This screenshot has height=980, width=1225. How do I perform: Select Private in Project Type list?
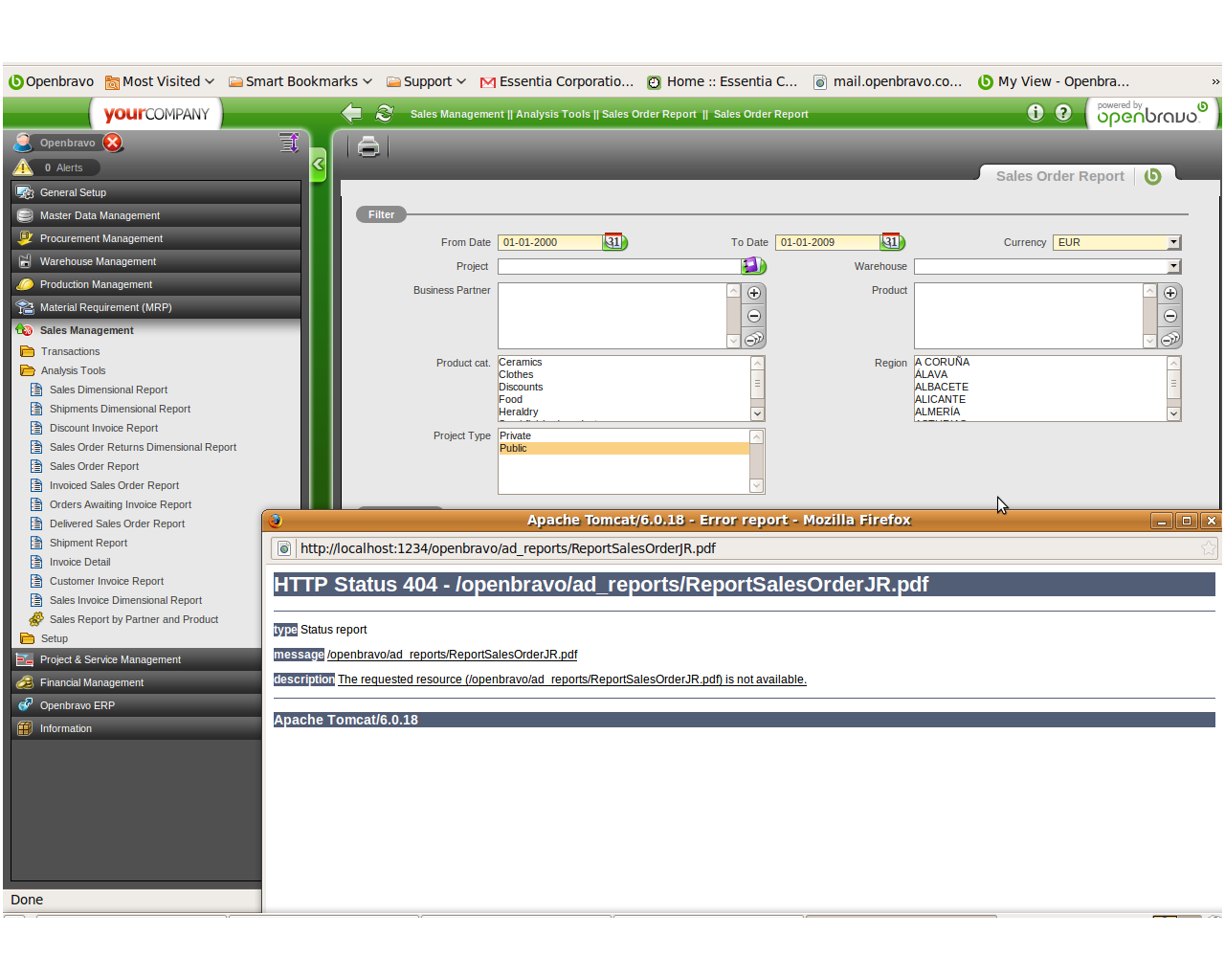pos(624,435)
